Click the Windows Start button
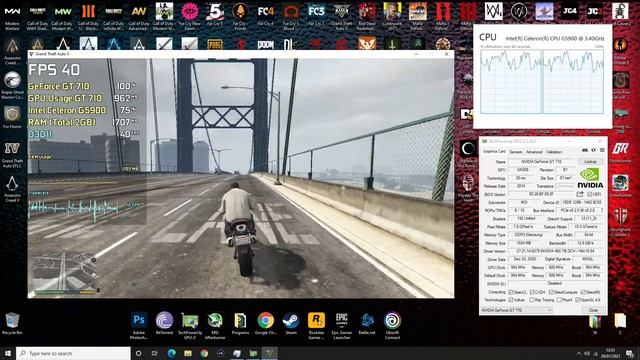 pyautogui.click(x=8, y=353)
